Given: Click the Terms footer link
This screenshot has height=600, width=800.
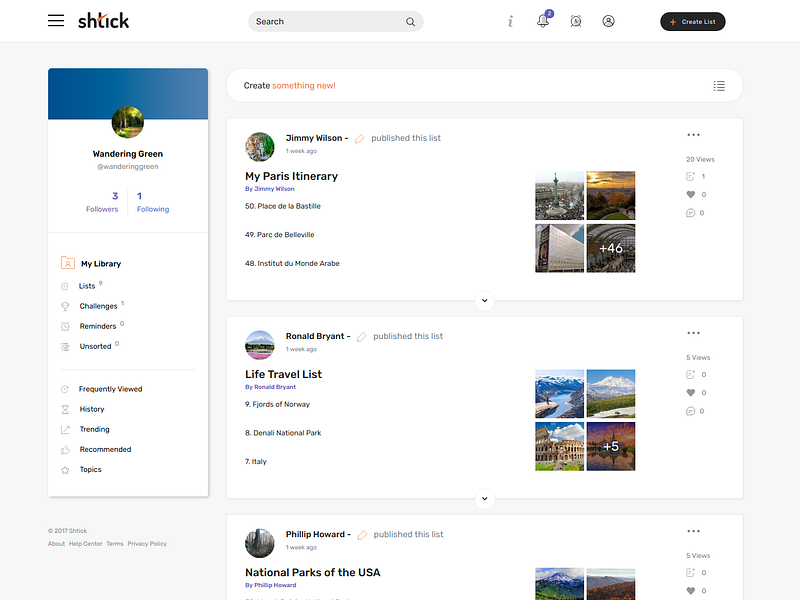Looking at the screenshot, I should pyautogui.click(x=115, y=544).
